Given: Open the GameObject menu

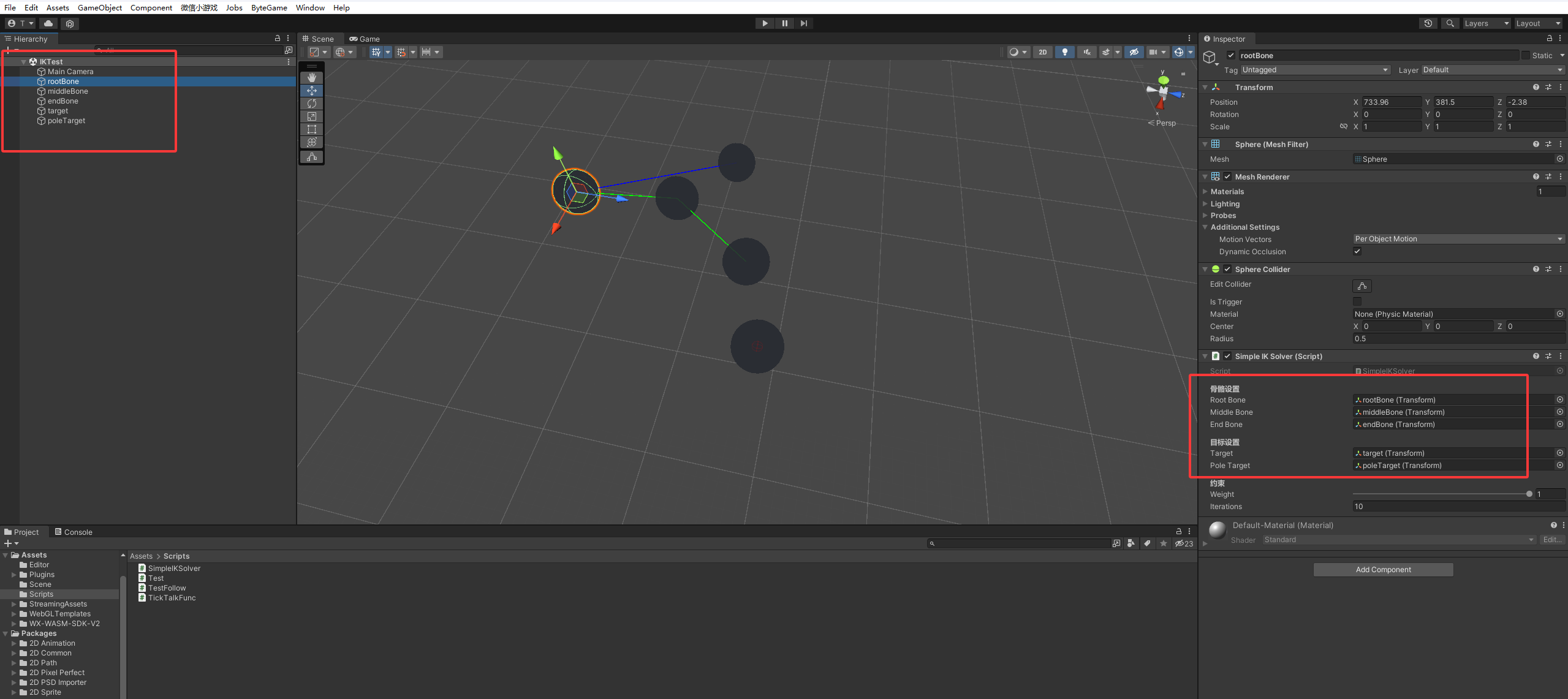Looking at the screenshot, I should click(x=100, y=7).
